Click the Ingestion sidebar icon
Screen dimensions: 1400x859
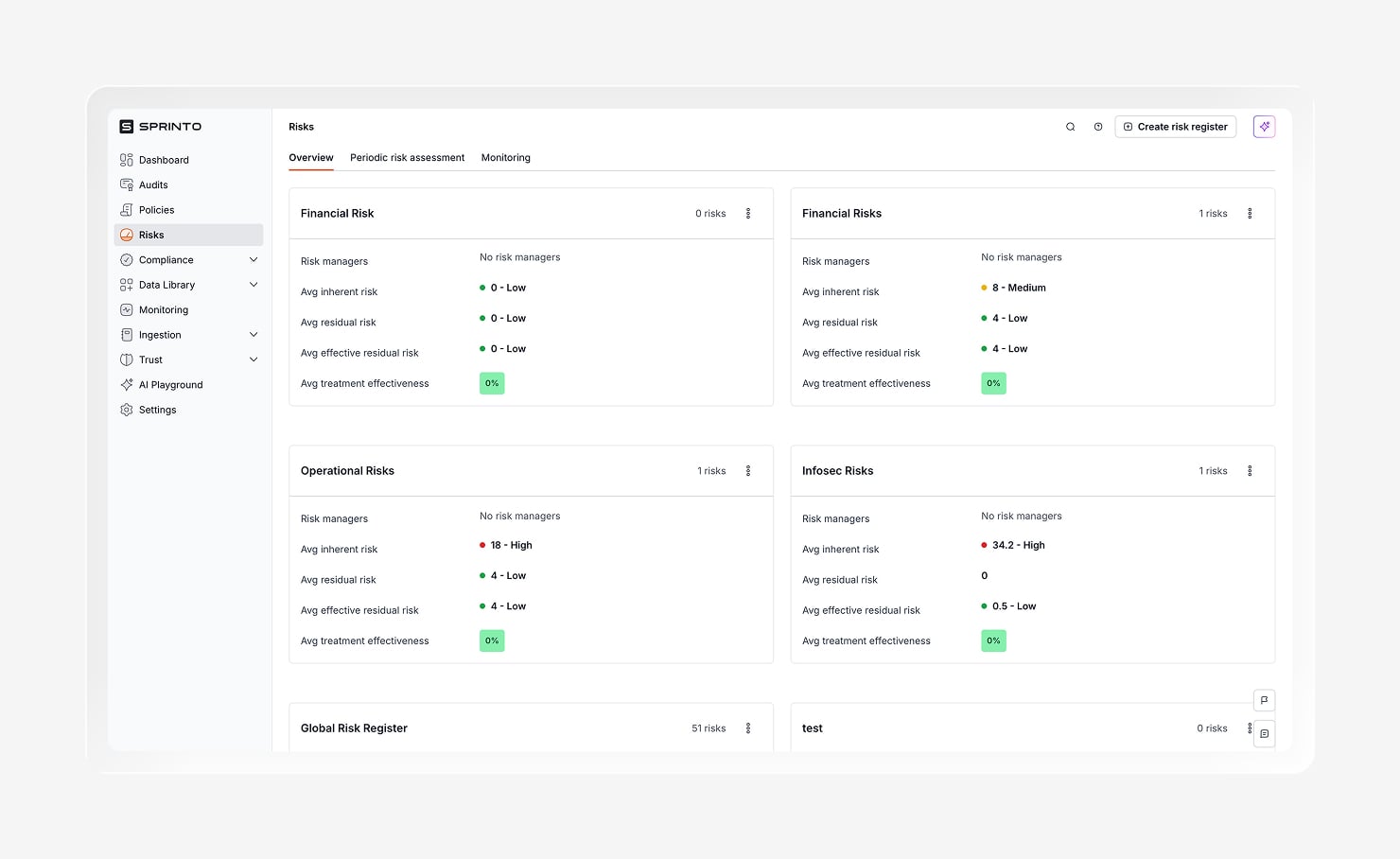click(x=127, y=335)
